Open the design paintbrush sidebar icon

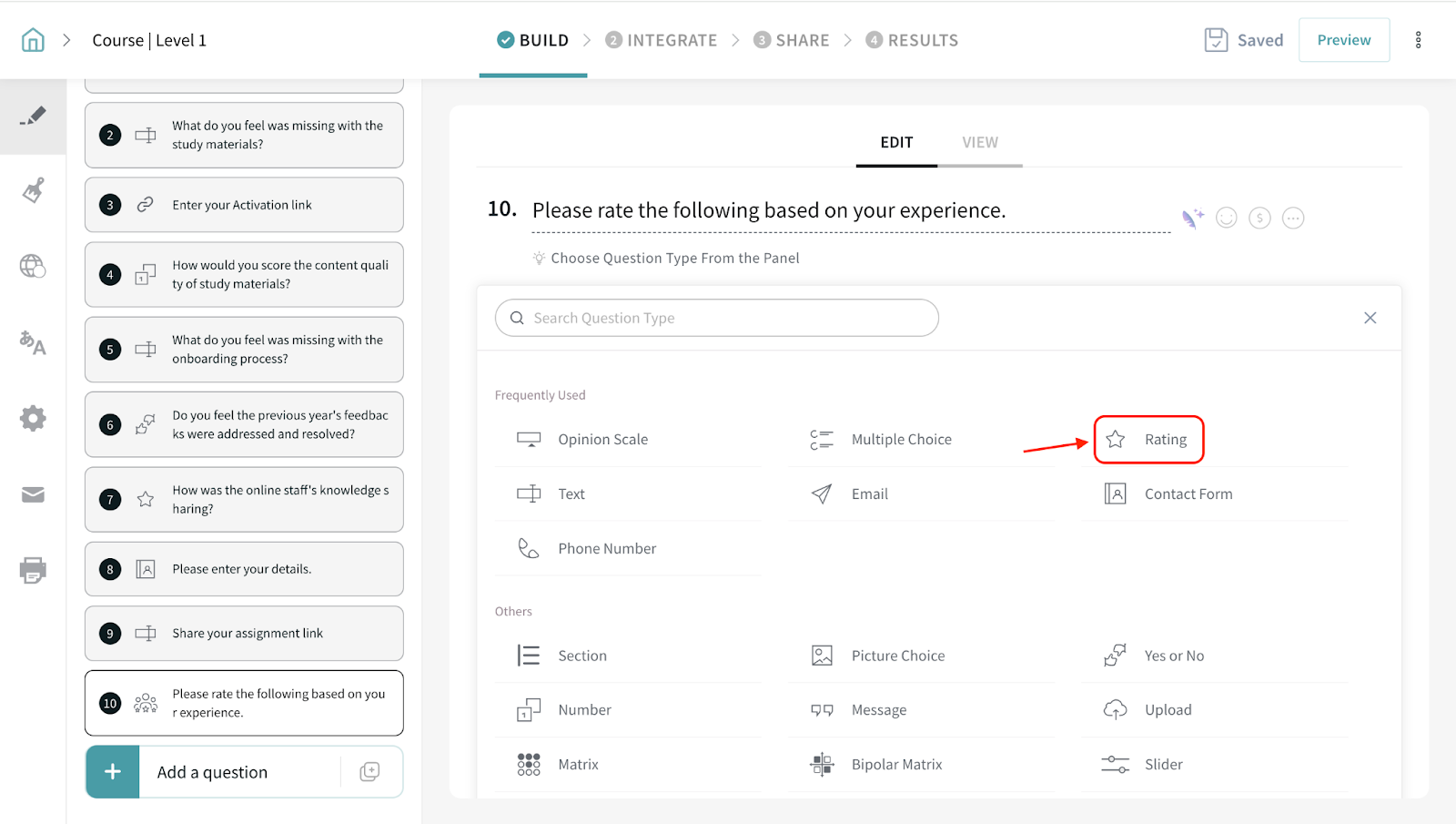click(33, 190)
